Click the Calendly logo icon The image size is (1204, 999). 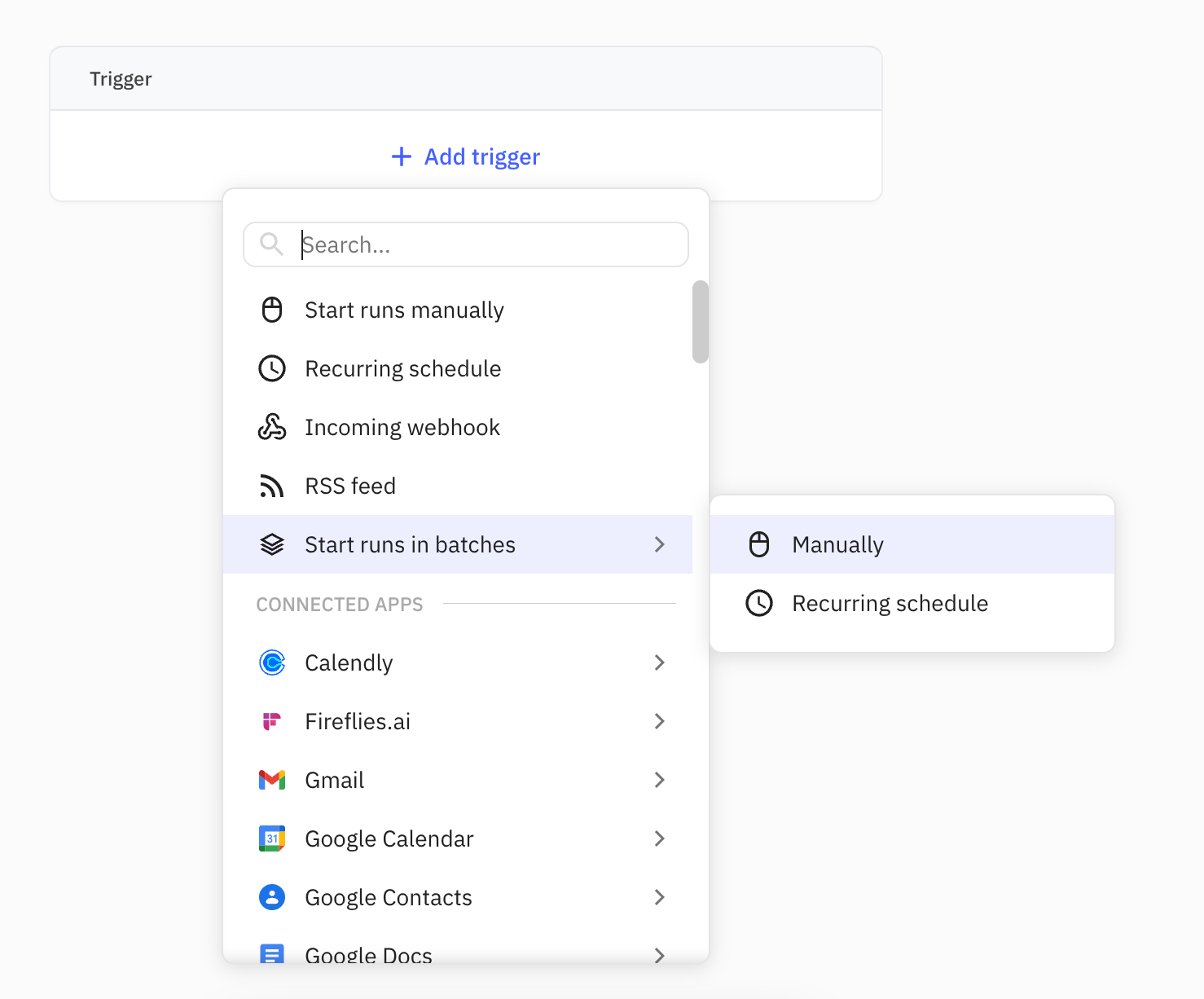pyautogui.click(x=272, y=662)
